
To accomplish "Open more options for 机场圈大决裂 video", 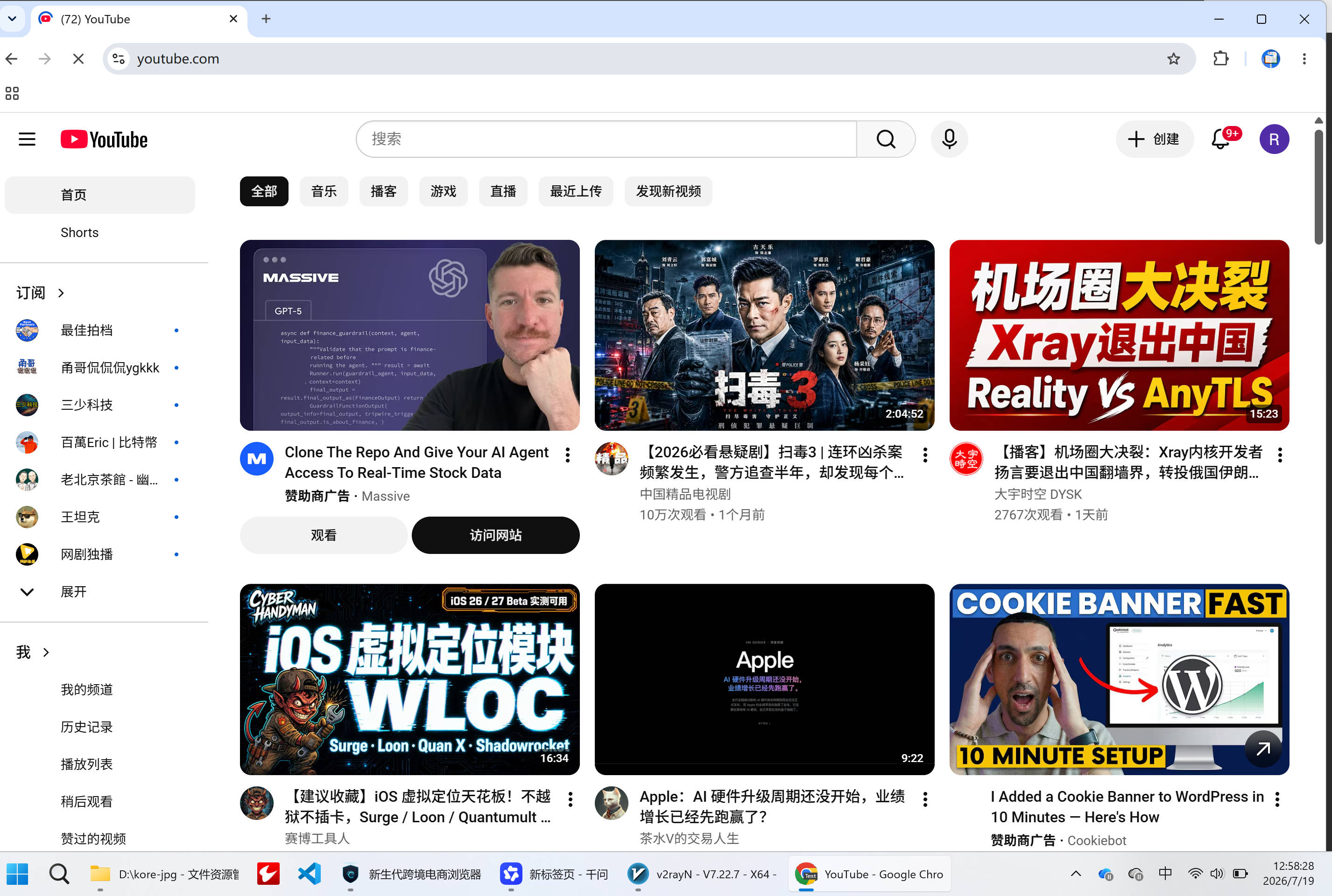I will click(1280, 455).
